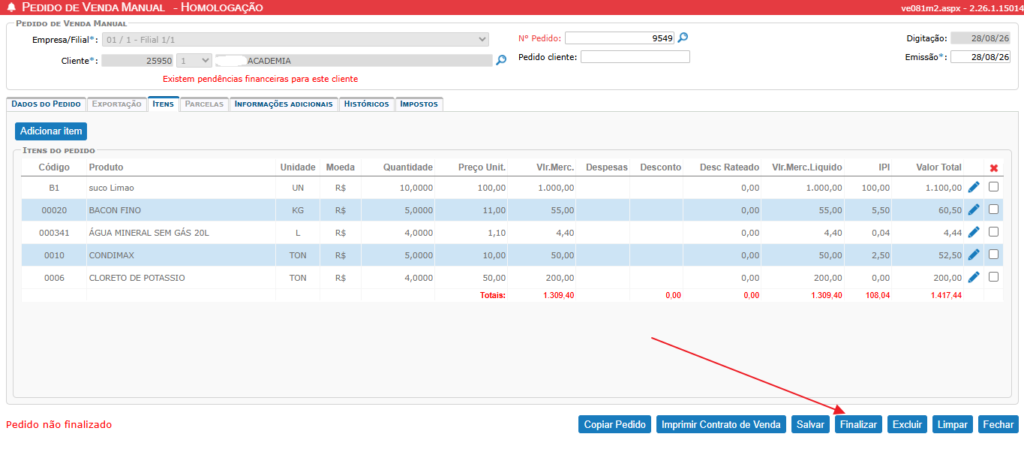This screenshot has height=452, width=1024.
Task: Open order number search magnifier icon
Action: click(682, 38)
